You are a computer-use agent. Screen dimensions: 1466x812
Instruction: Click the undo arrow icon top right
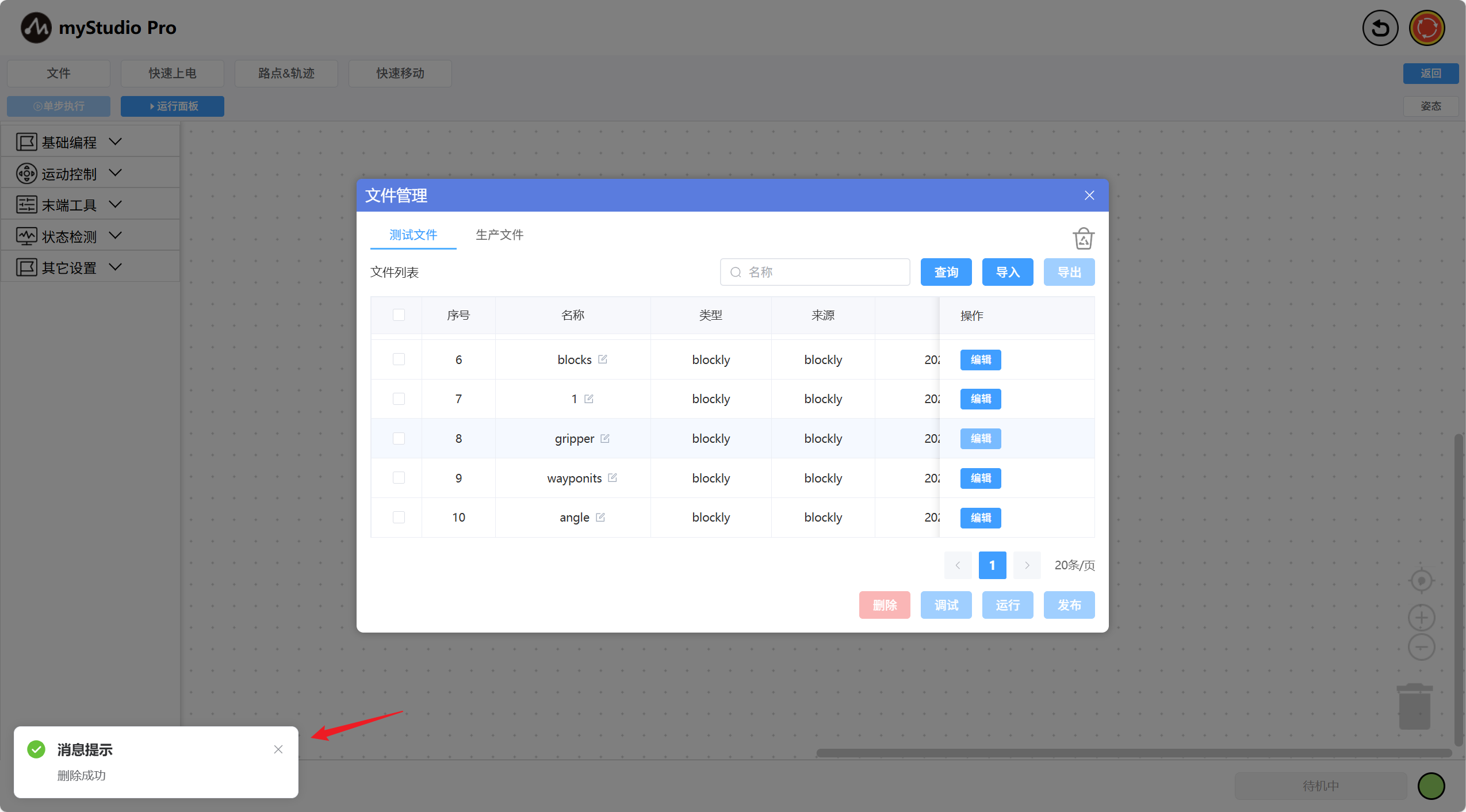1380,28
